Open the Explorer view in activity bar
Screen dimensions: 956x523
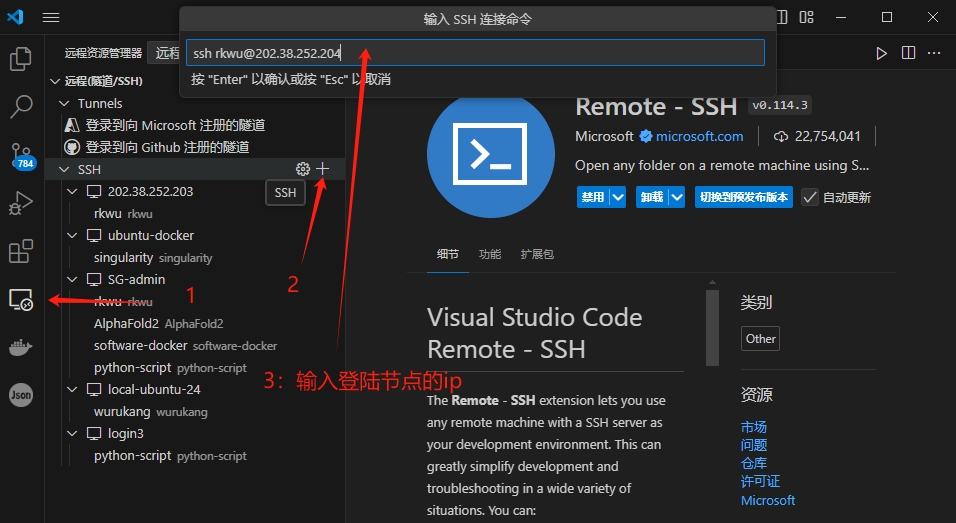point(21,59)
